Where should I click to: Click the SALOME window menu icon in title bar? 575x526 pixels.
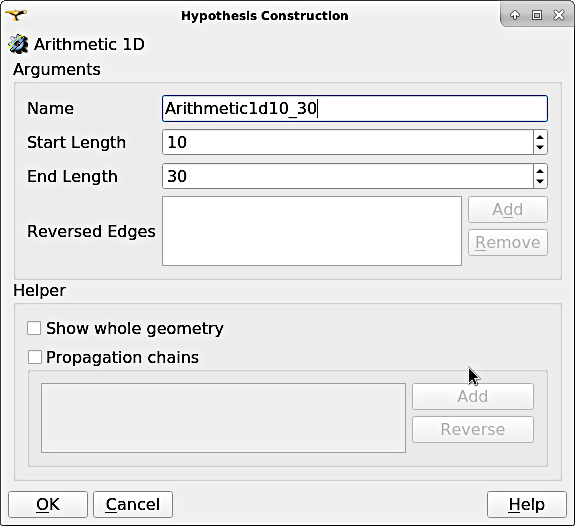(16, 15)
